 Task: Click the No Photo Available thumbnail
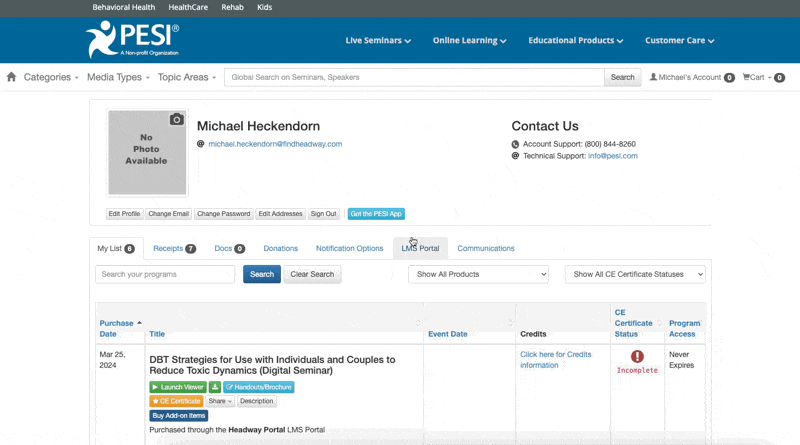pos(147,152)
